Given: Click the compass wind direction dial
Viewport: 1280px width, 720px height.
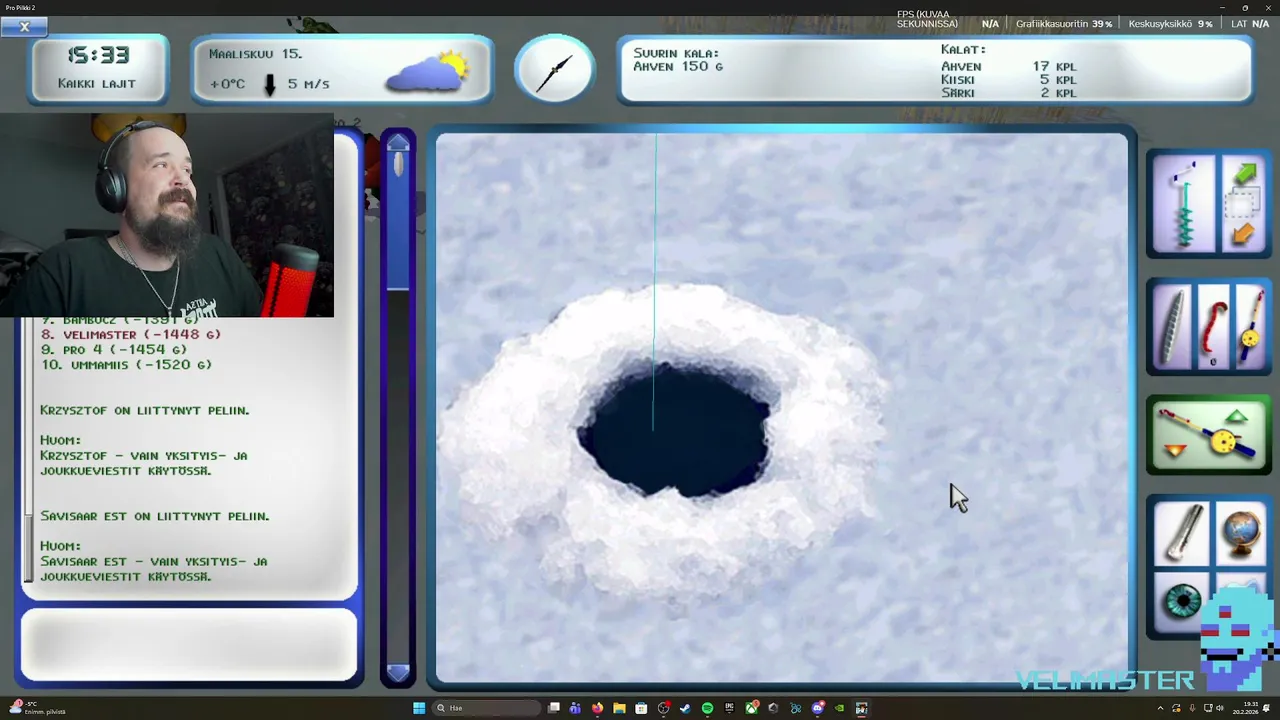Looking at the screenshot, I should (554, 71).
